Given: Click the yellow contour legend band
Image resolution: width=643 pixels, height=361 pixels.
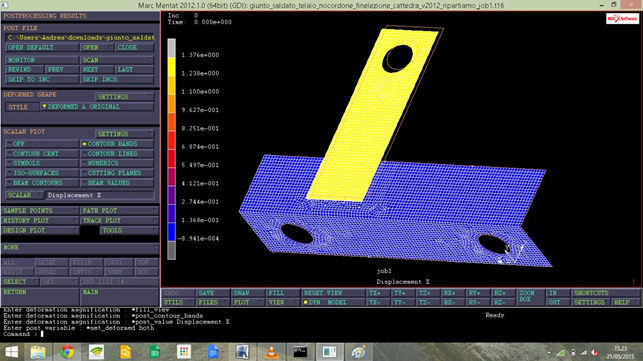Looking at the screenshot, I should (171, 67).
